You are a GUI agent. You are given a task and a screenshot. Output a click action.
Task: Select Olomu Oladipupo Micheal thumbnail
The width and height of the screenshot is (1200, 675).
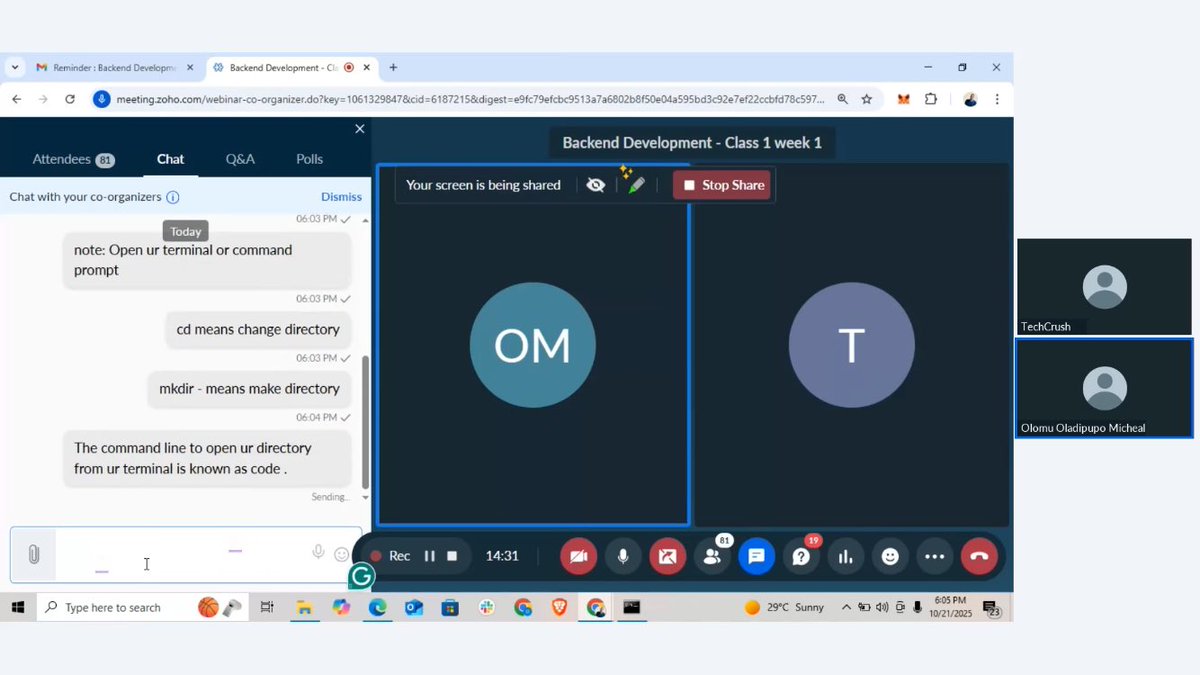click(1104, 388)
